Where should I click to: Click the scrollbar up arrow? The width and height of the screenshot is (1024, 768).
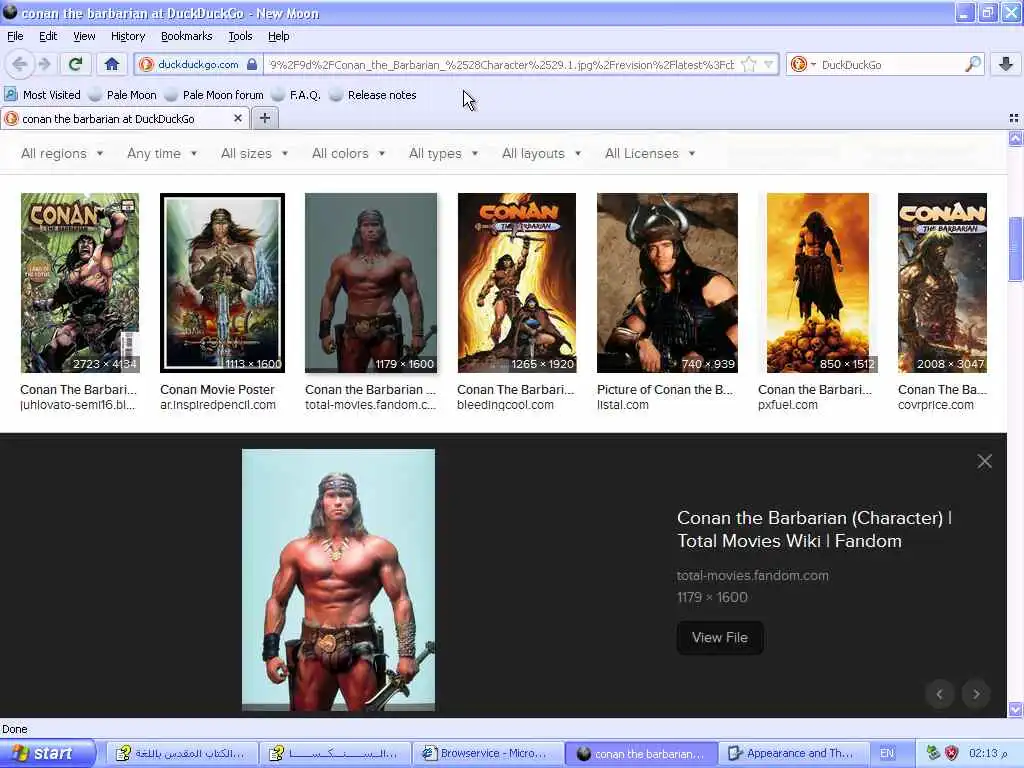[1016, 138]
